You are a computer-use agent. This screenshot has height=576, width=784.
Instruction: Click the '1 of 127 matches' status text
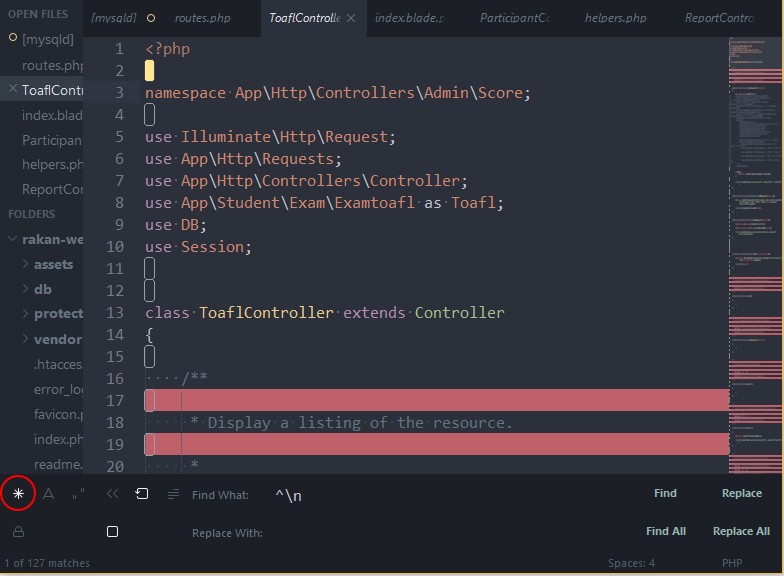47,564
